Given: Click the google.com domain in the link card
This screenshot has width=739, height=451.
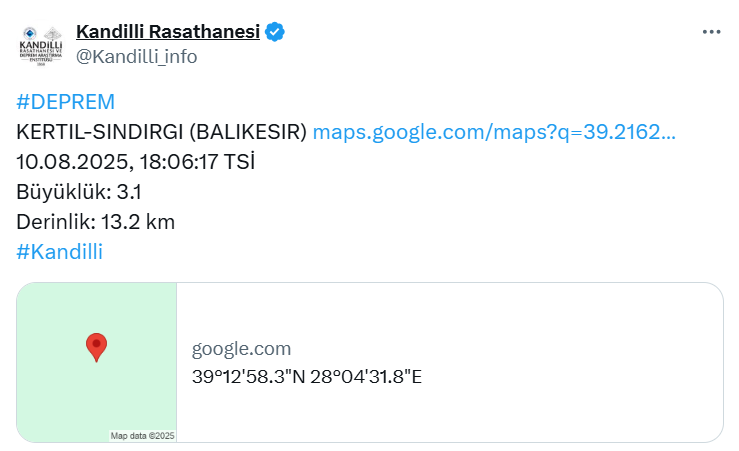Looking at the screenshot, I should 241,349.
